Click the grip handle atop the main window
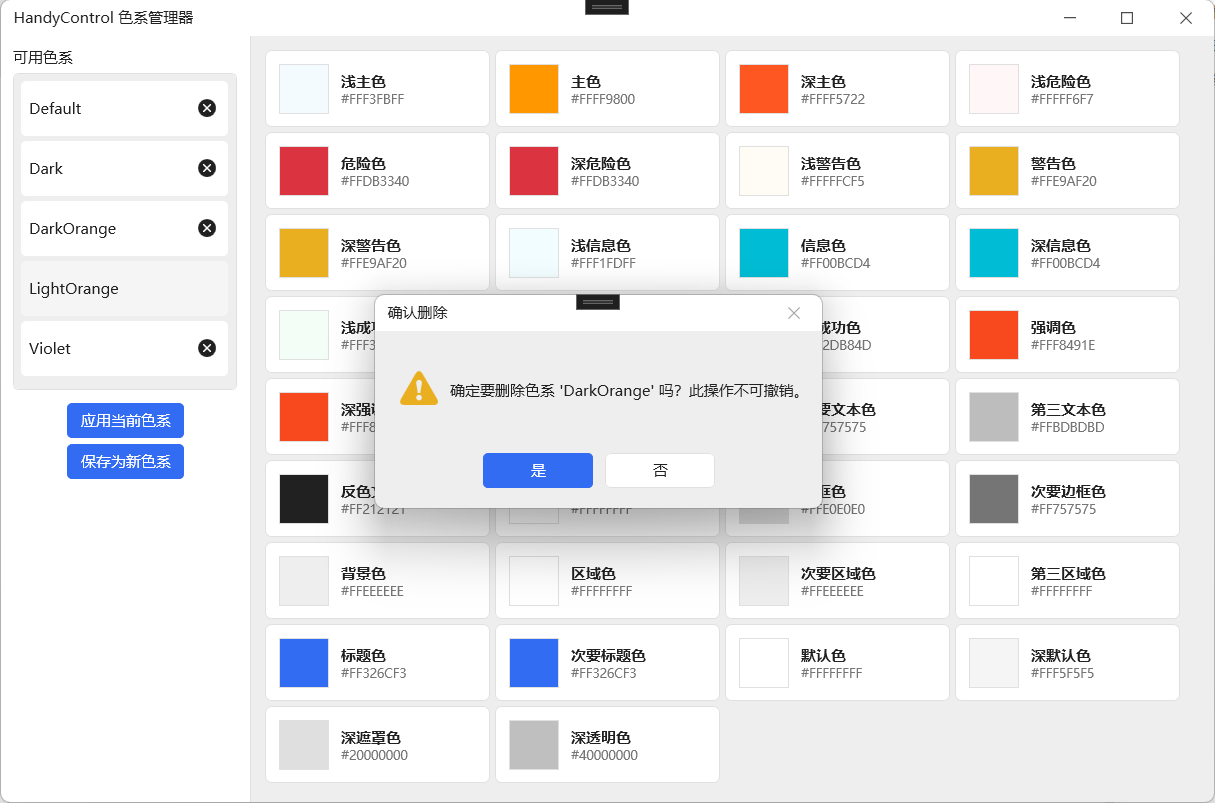 click(607, 7)
